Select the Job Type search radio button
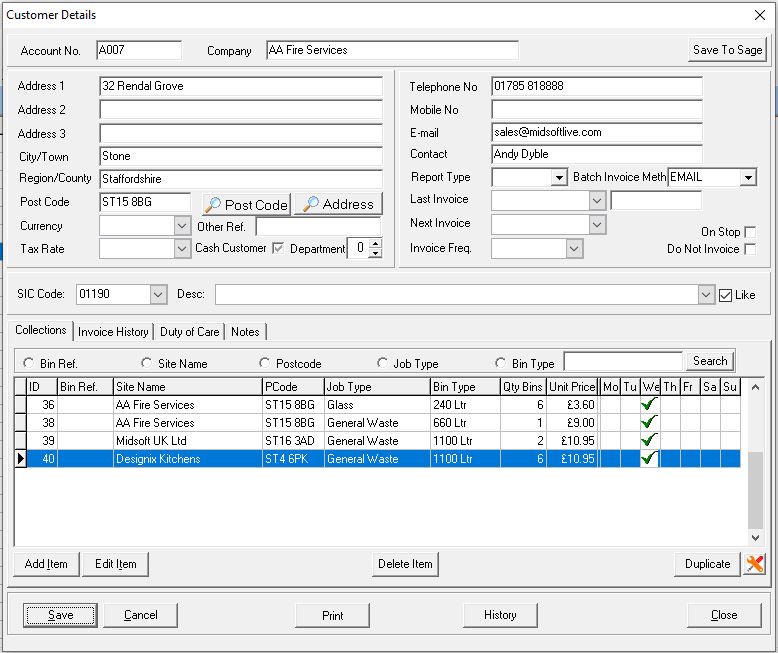 tap(382, 363)
